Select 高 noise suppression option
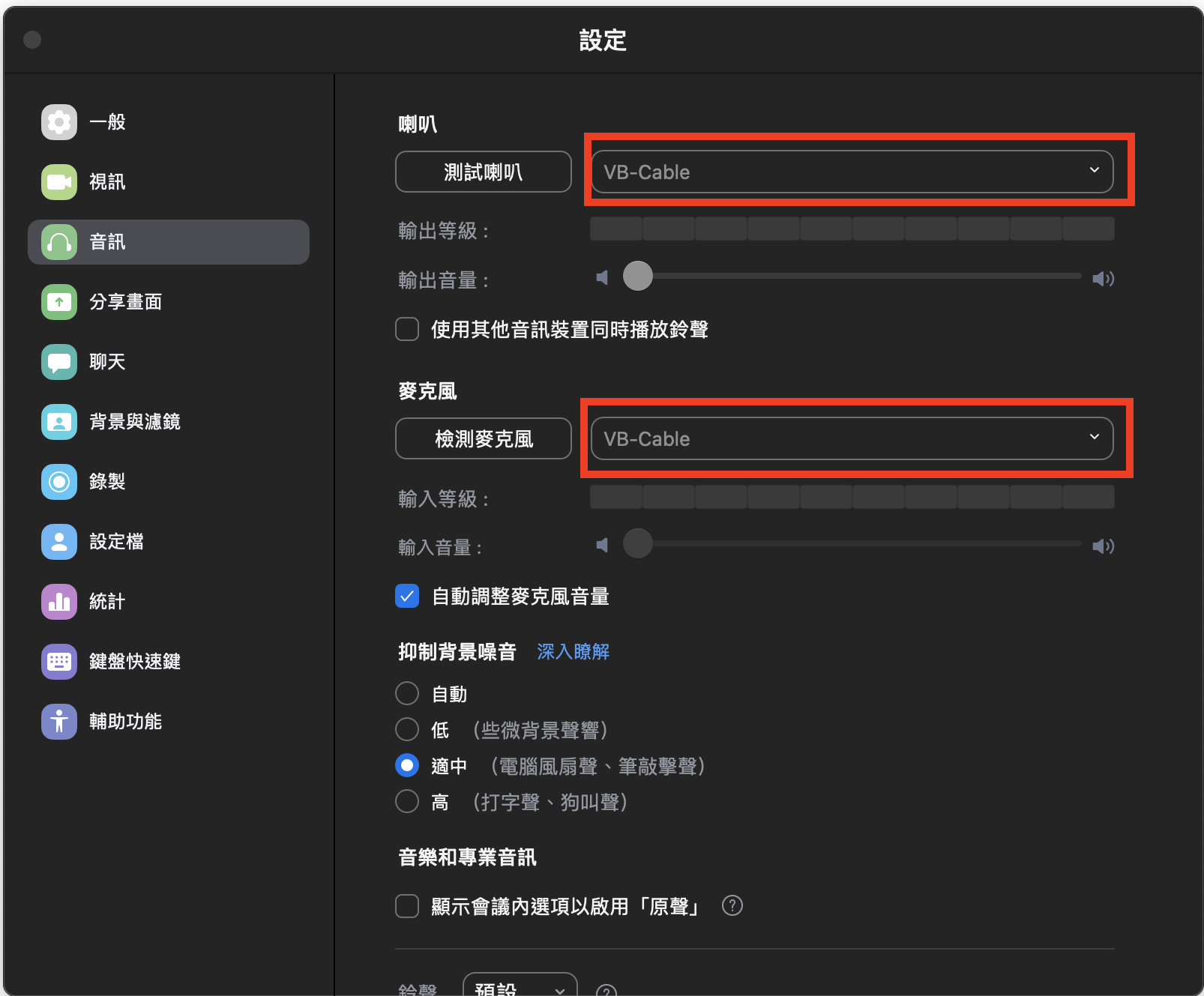1204x996 pixels. tap(407, 801)
